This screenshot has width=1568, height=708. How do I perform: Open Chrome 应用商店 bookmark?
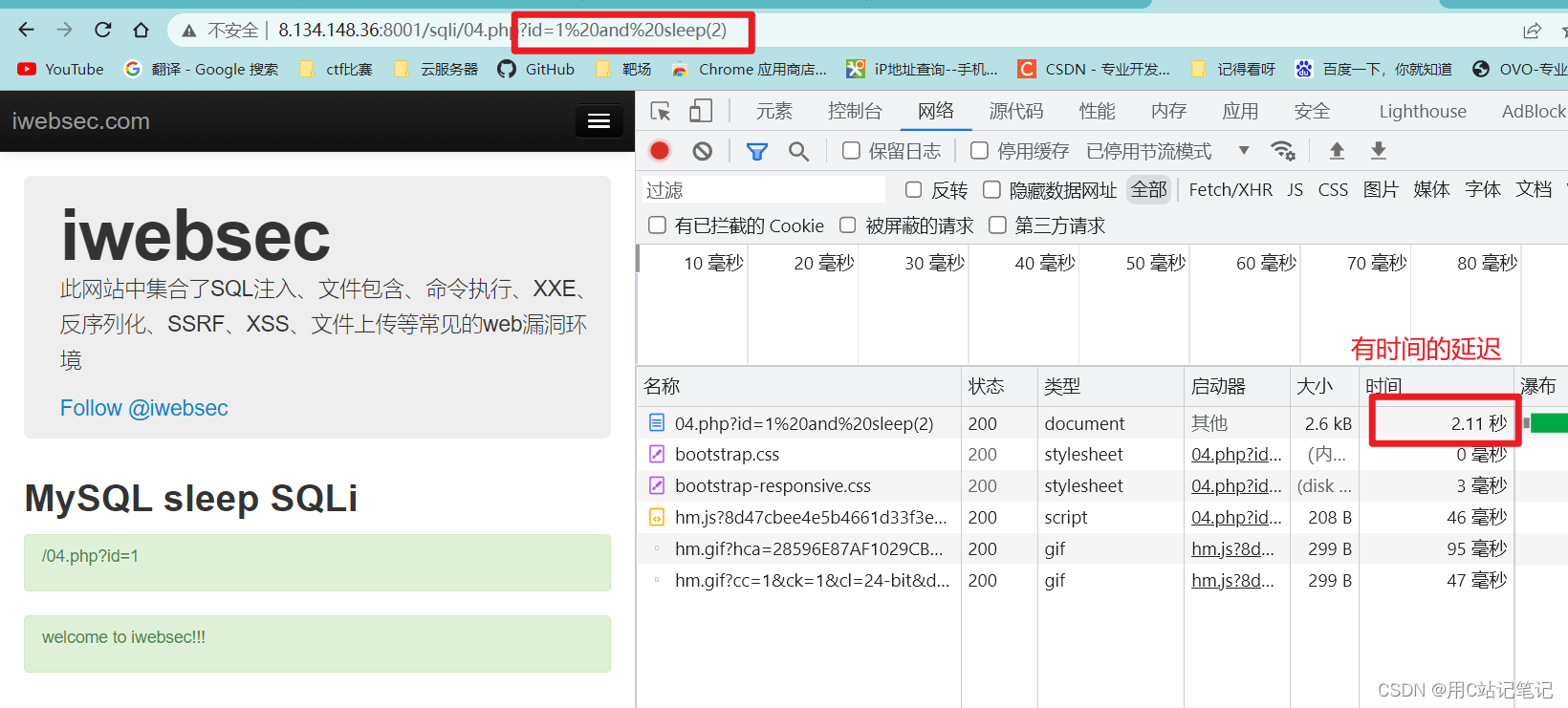pos(749,69)
